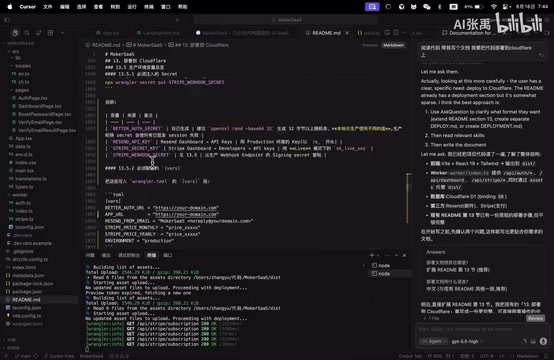The height and width of the screenshot is (360, 554).
Task: Click the Bluetooth icon in menu bar
Action: (440, 6)
